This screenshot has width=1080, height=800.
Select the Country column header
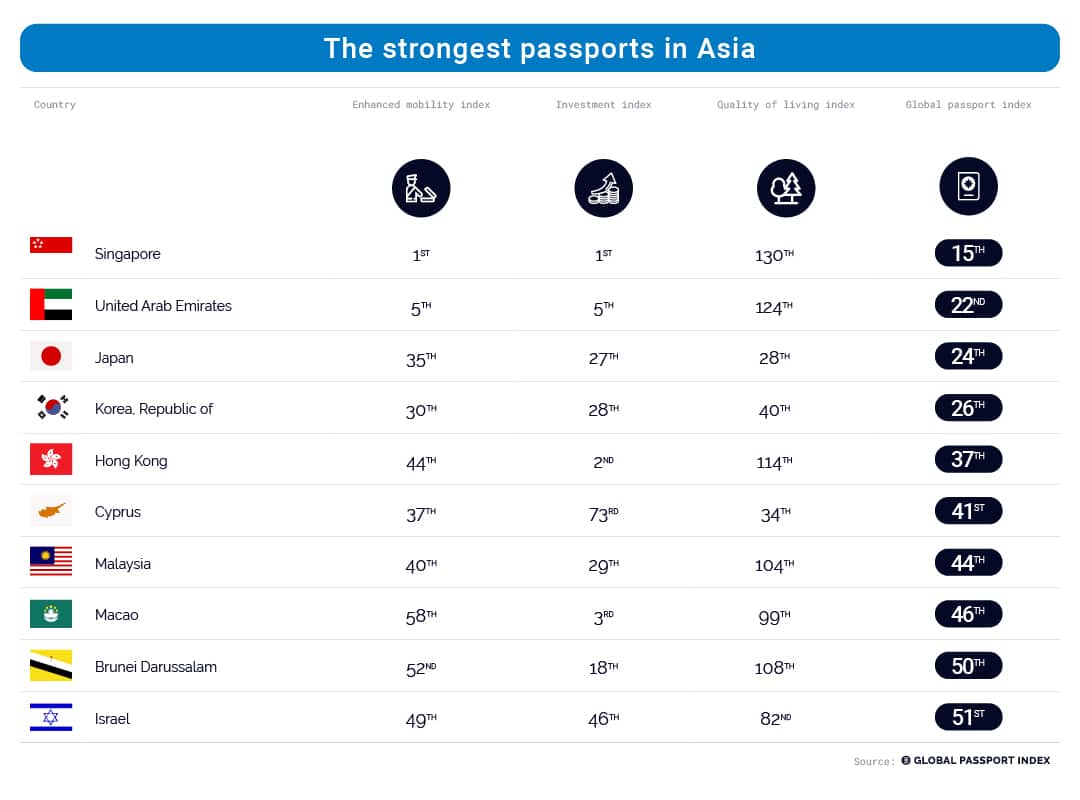point(55,105)
